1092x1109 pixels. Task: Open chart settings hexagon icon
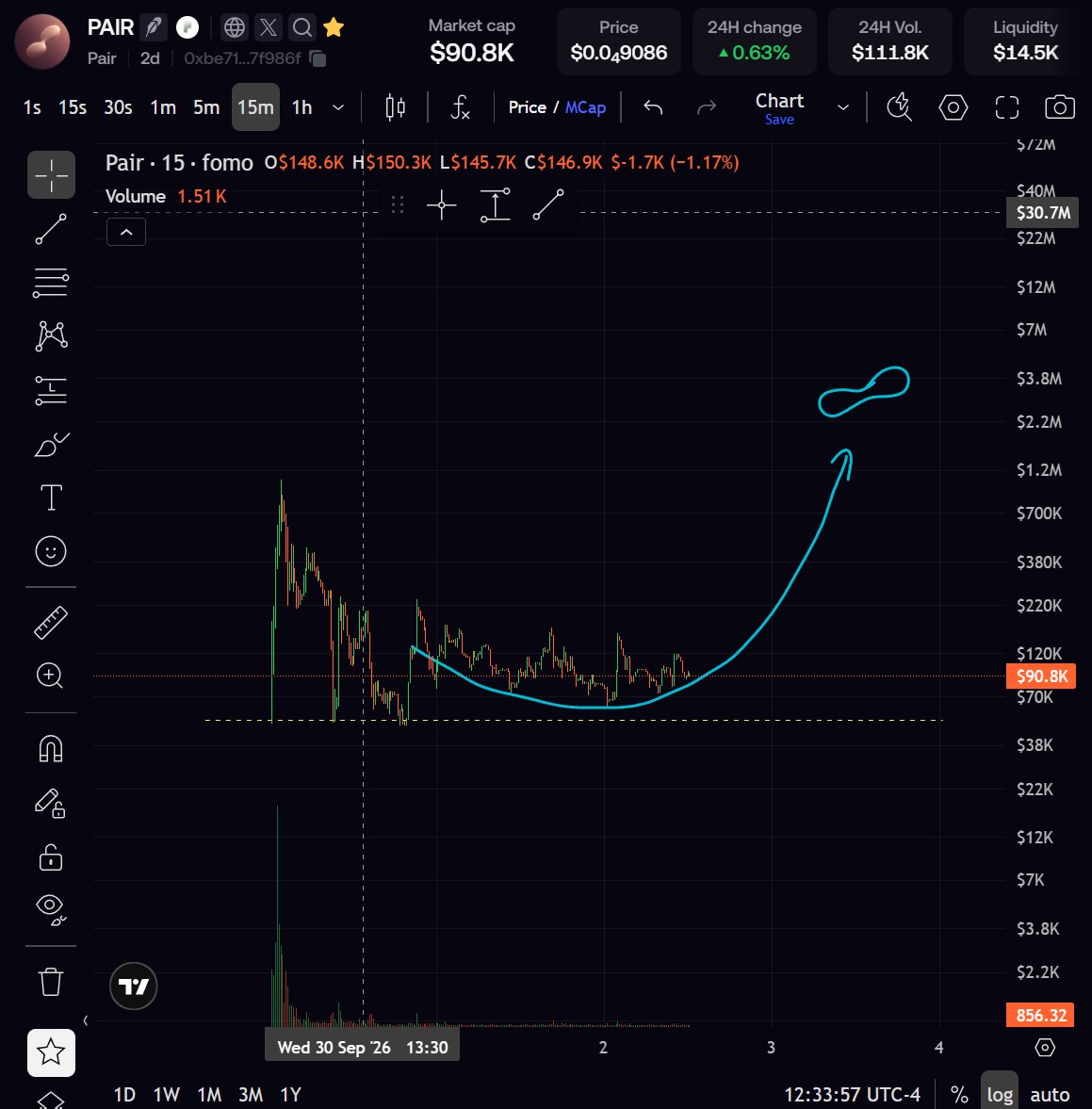coord(953,107)
